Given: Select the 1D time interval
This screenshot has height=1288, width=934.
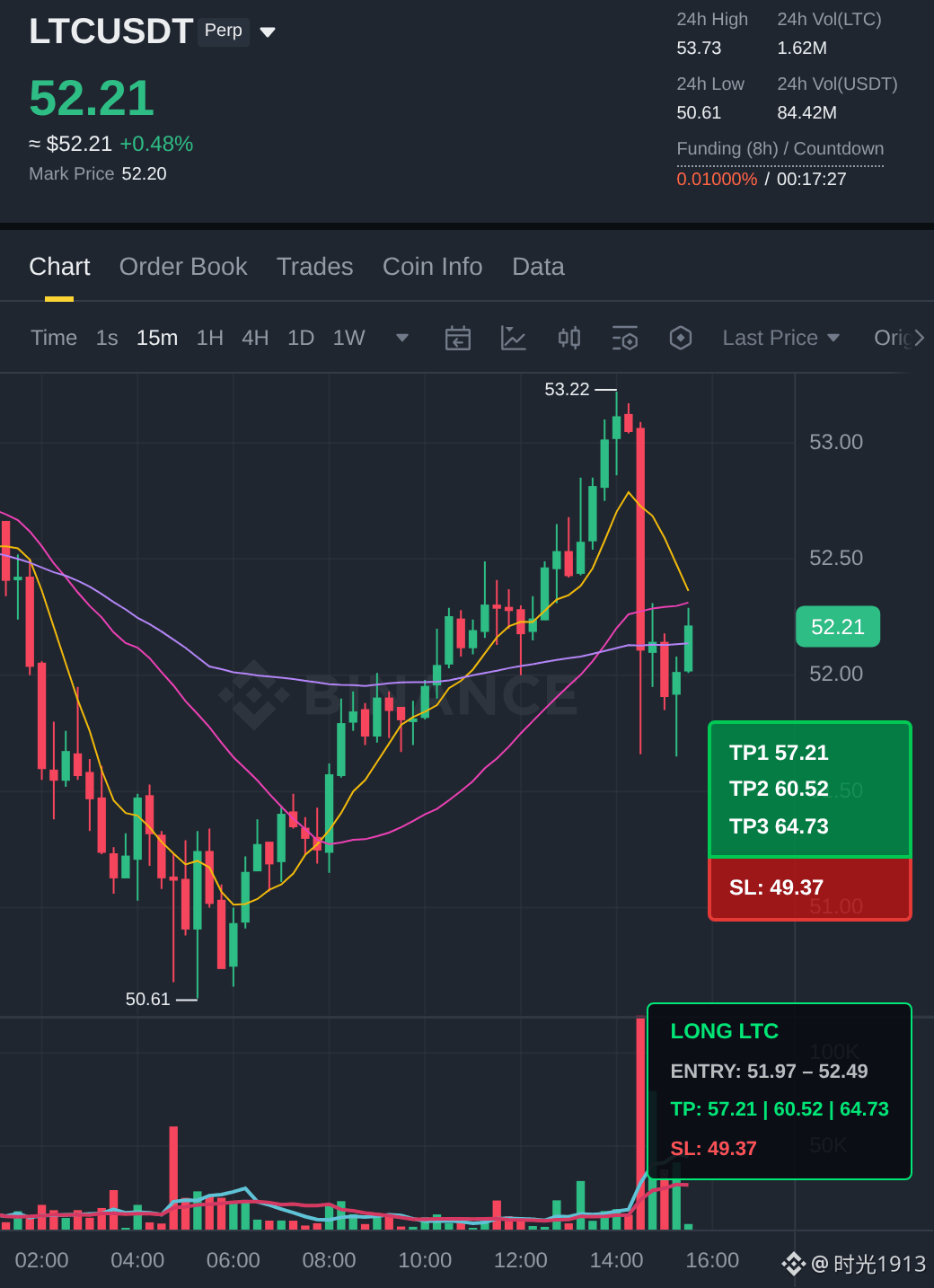Looking at the screenshot, I should tap(301, 338).
